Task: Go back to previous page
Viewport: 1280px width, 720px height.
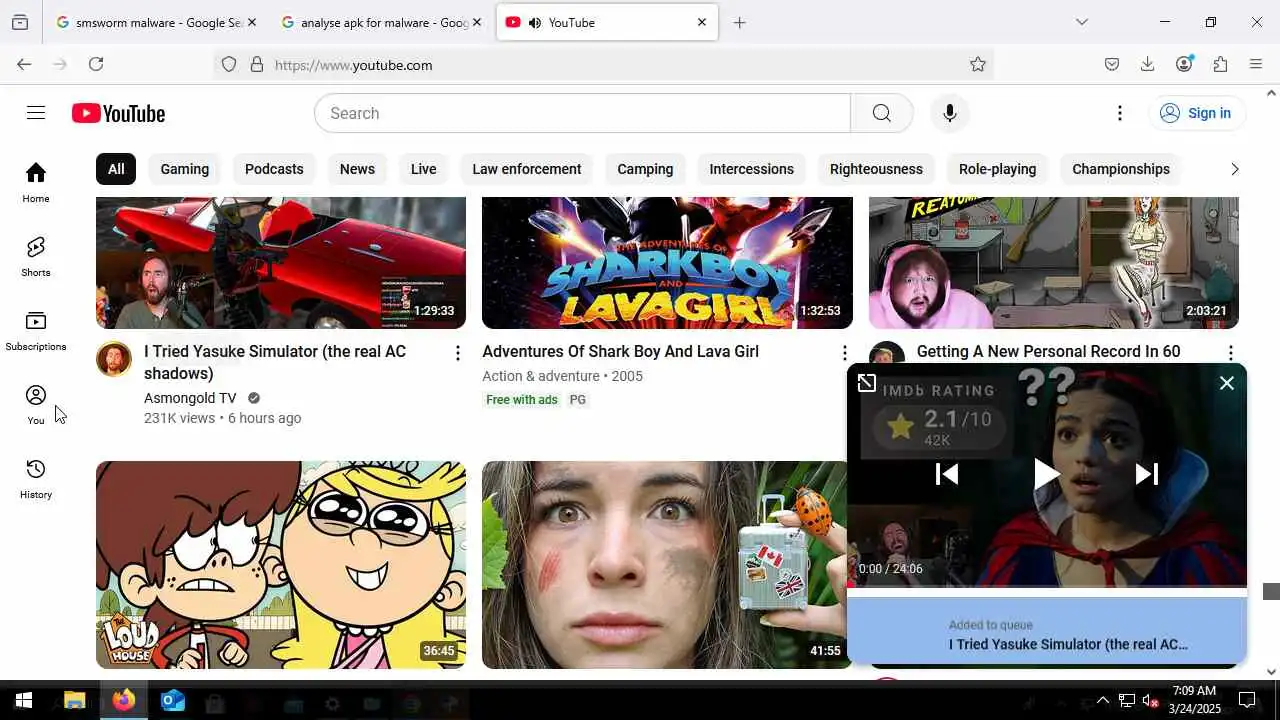Action: (24, 64)
